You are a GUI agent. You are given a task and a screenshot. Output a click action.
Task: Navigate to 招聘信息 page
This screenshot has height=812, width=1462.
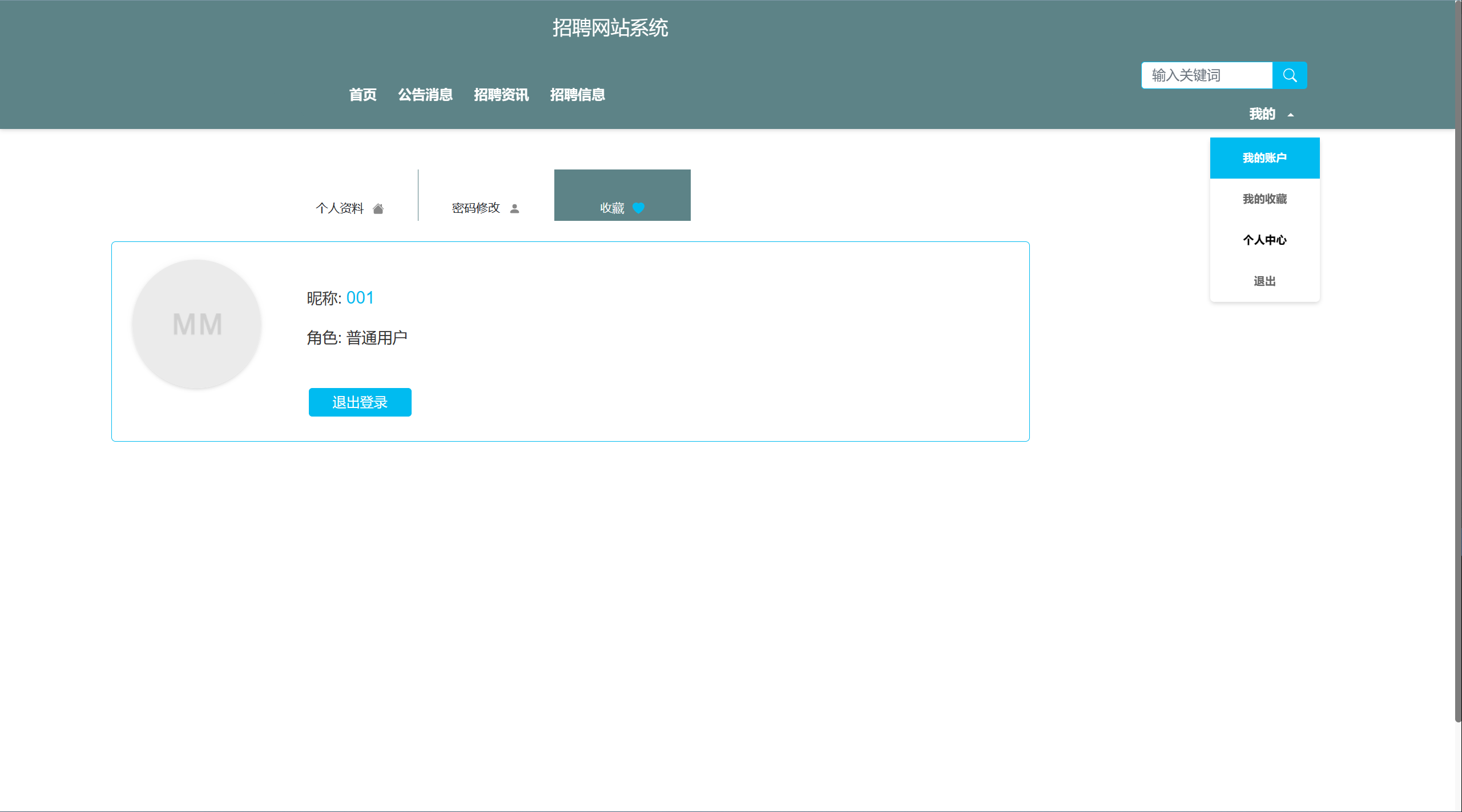[577, 95]
